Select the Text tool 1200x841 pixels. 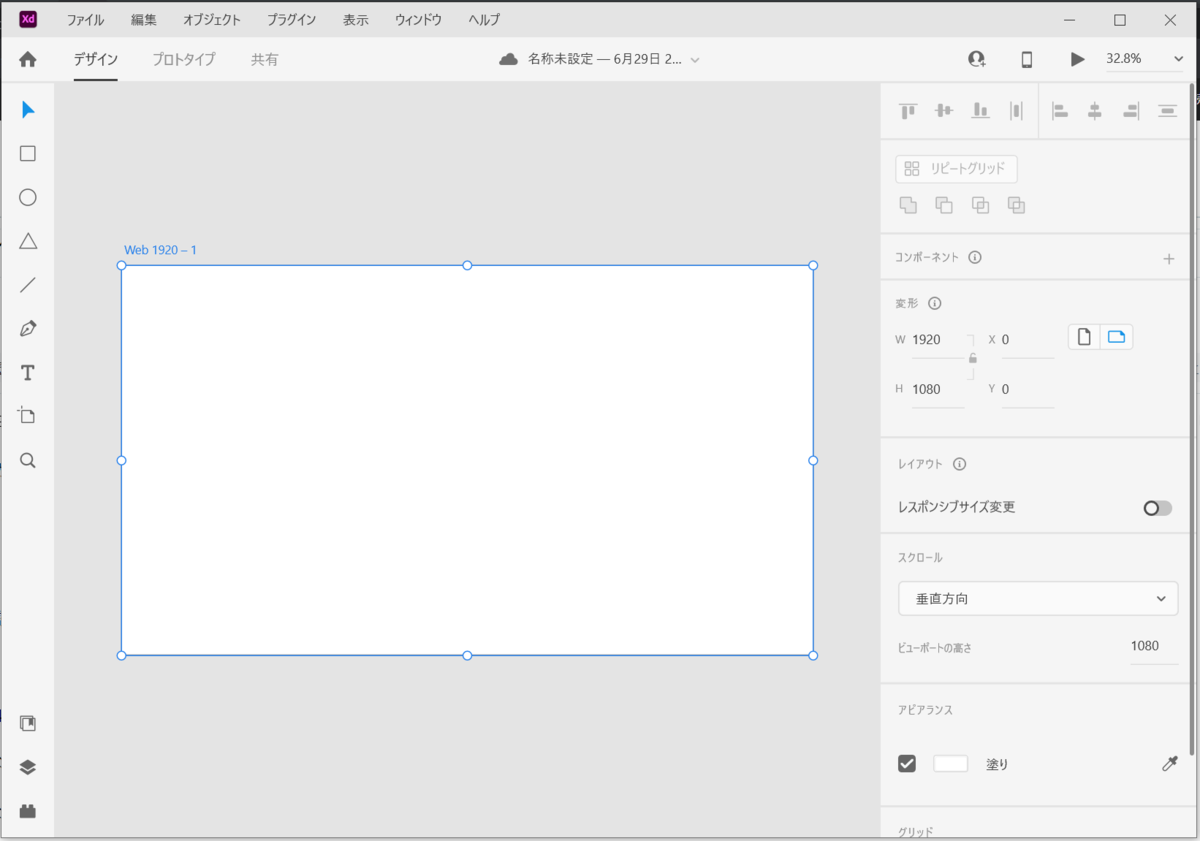28,373
